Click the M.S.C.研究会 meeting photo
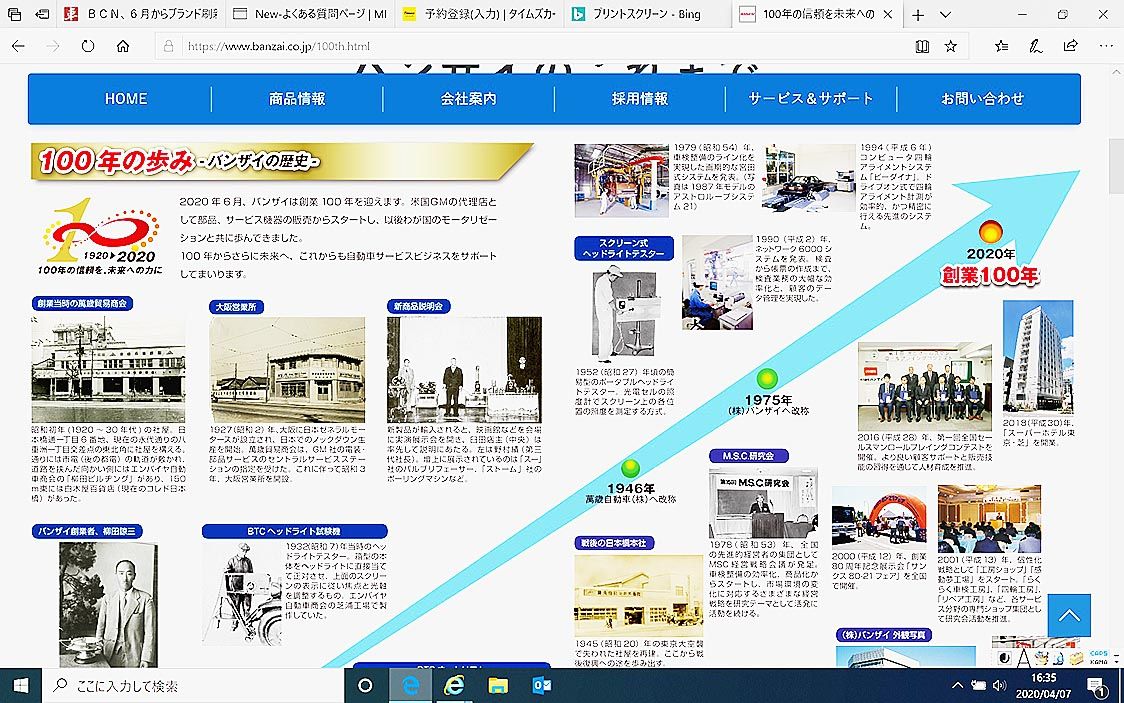Viewport: 1124px width, 703px height. [x=763, y=502]
